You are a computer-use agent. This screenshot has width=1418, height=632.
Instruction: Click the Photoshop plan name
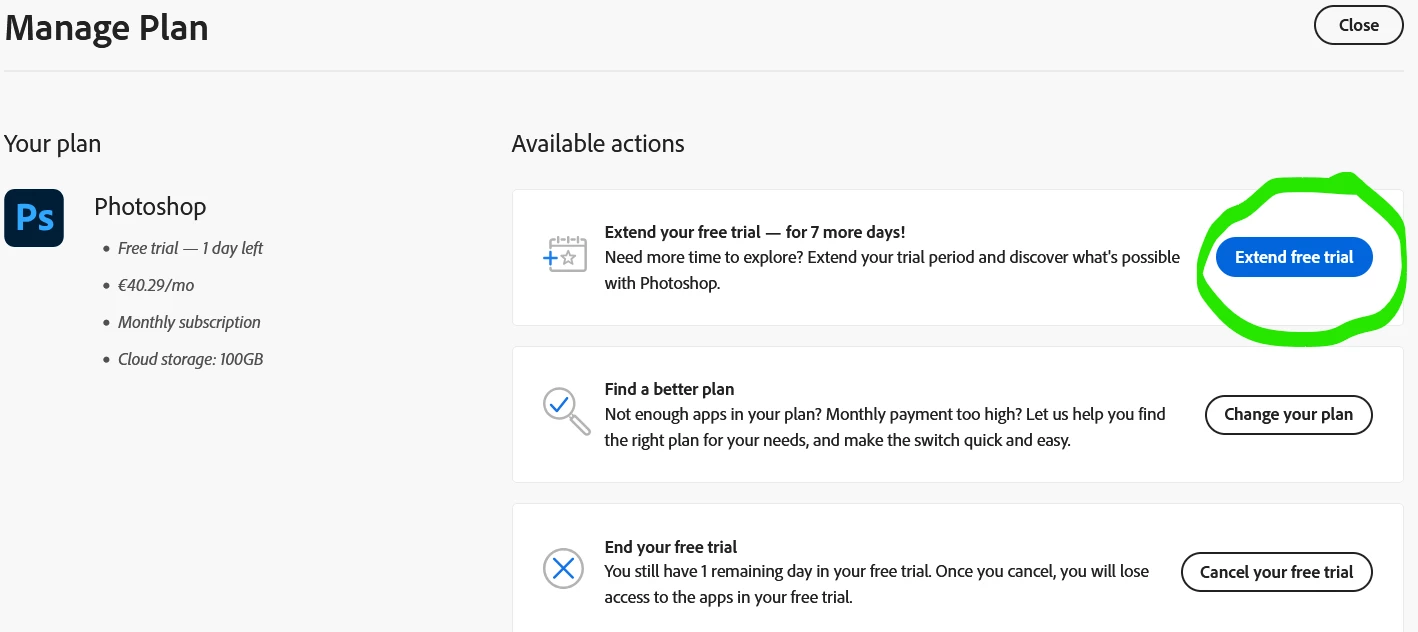(x=150, y=207)
